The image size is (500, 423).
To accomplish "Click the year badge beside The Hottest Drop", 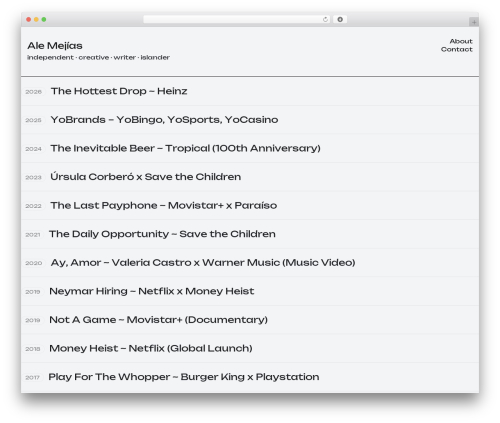I will click(34, 92).
